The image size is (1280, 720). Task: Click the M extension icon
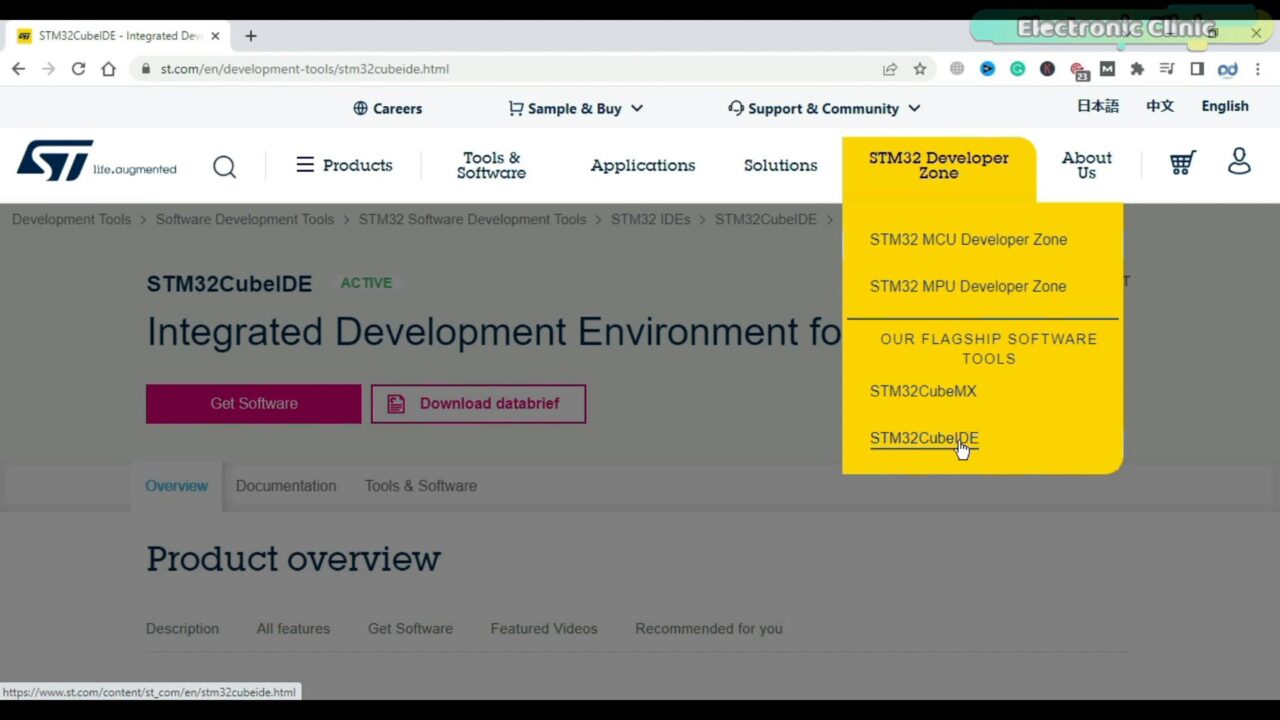(1107, 69)
